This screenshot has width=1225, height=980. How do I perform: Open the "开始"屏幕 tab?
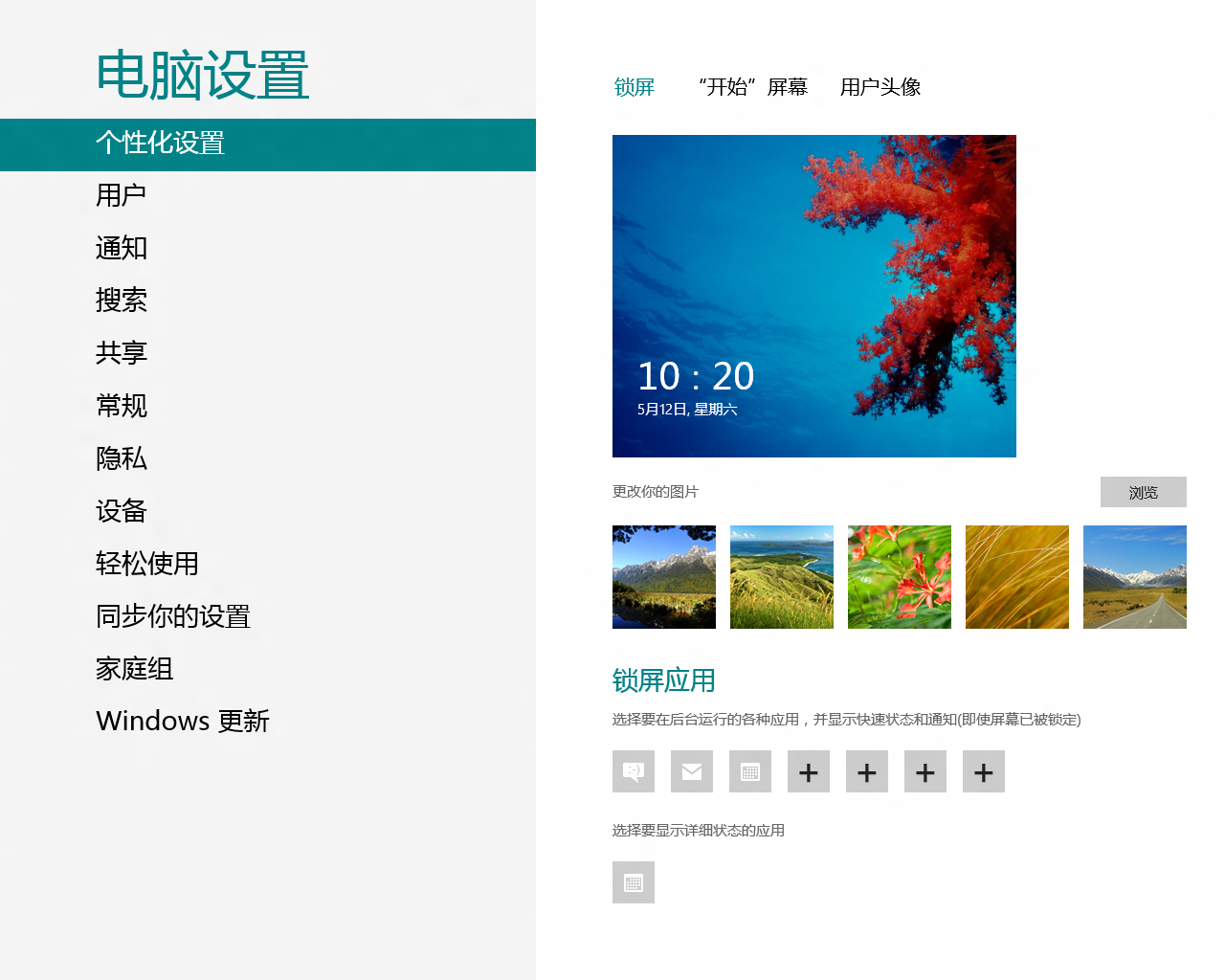753,87
